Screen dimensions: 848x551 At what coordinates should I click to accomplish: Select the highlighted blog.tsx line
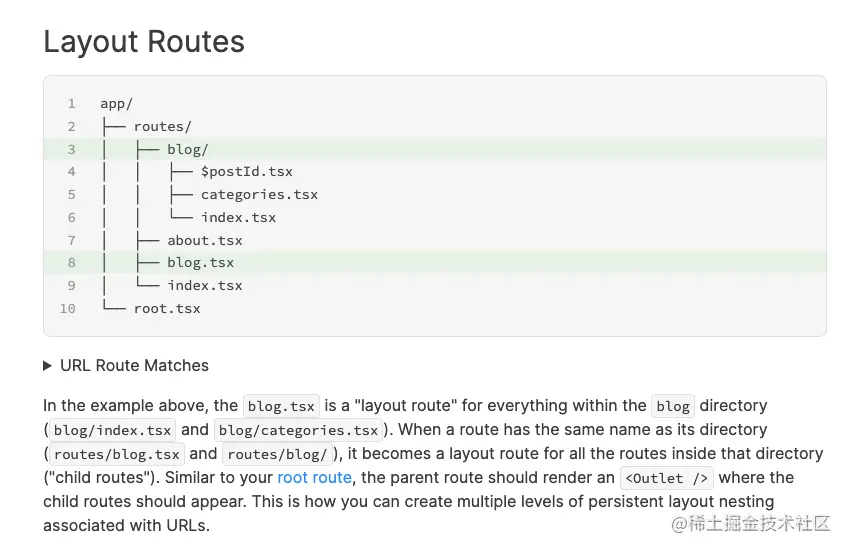pos(200,263)
